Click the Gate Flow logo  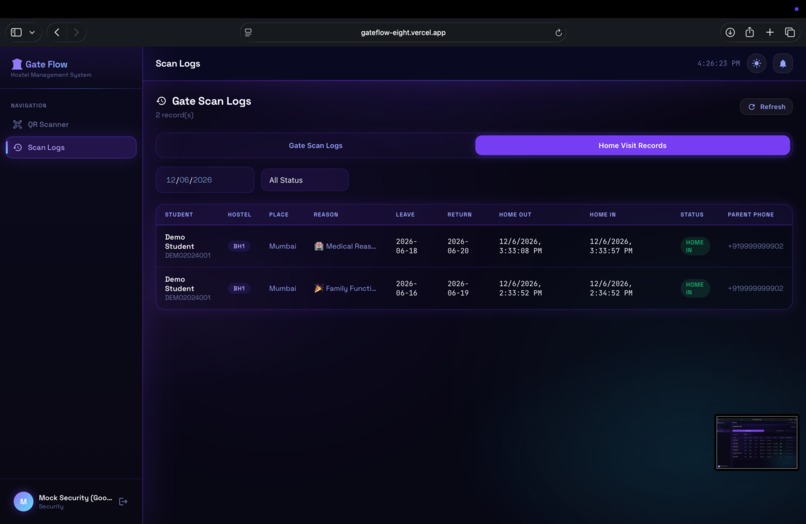coord(40,64)
